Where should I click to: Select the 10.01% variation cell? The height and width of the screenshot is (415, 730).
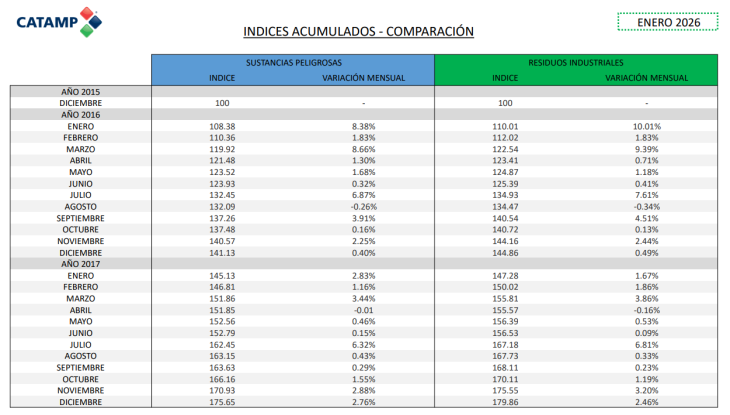coord(646,126)
